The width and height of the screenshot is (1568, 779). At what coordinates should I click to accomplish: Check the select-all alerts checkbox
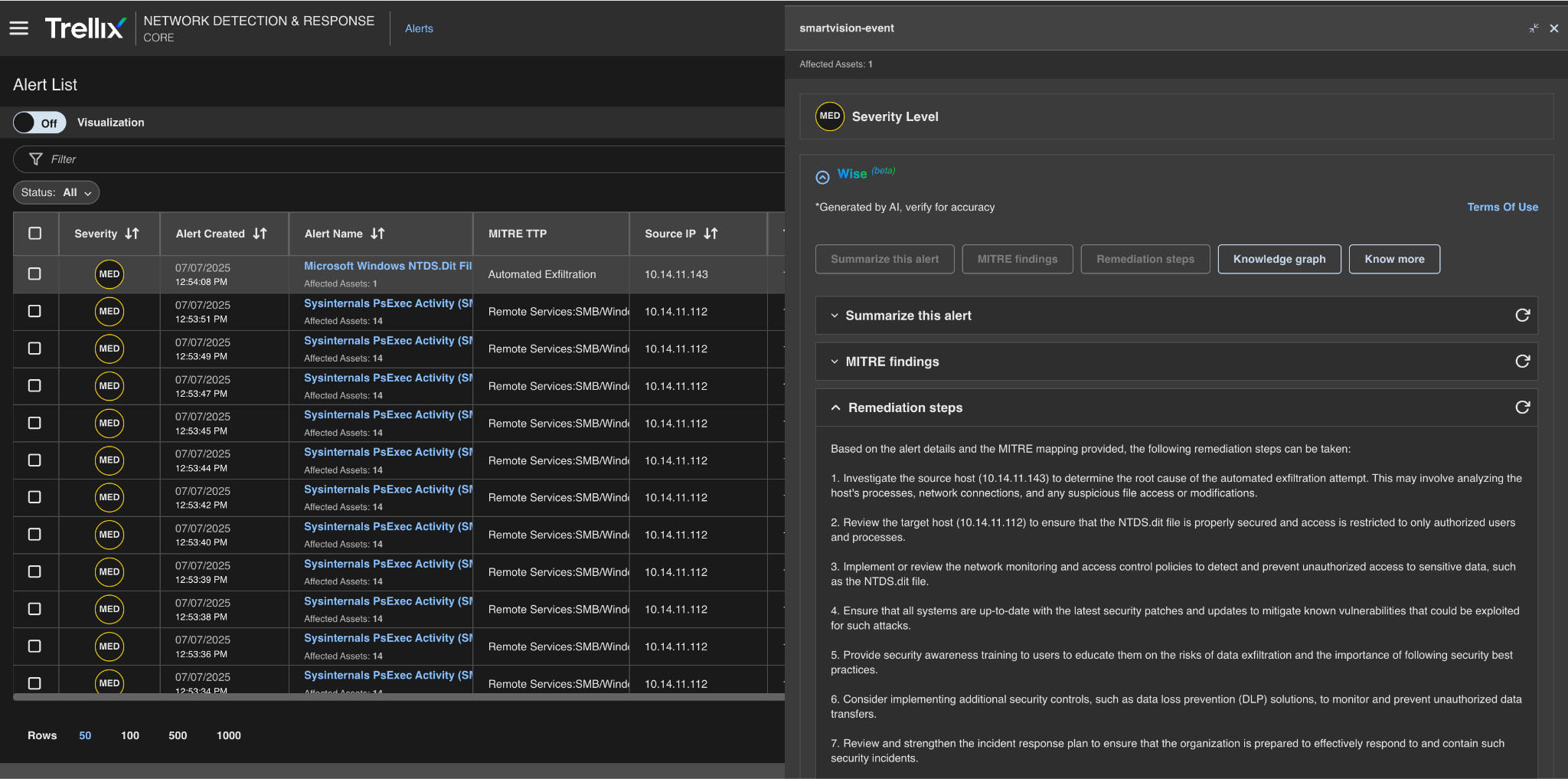[x=35, y=234]
